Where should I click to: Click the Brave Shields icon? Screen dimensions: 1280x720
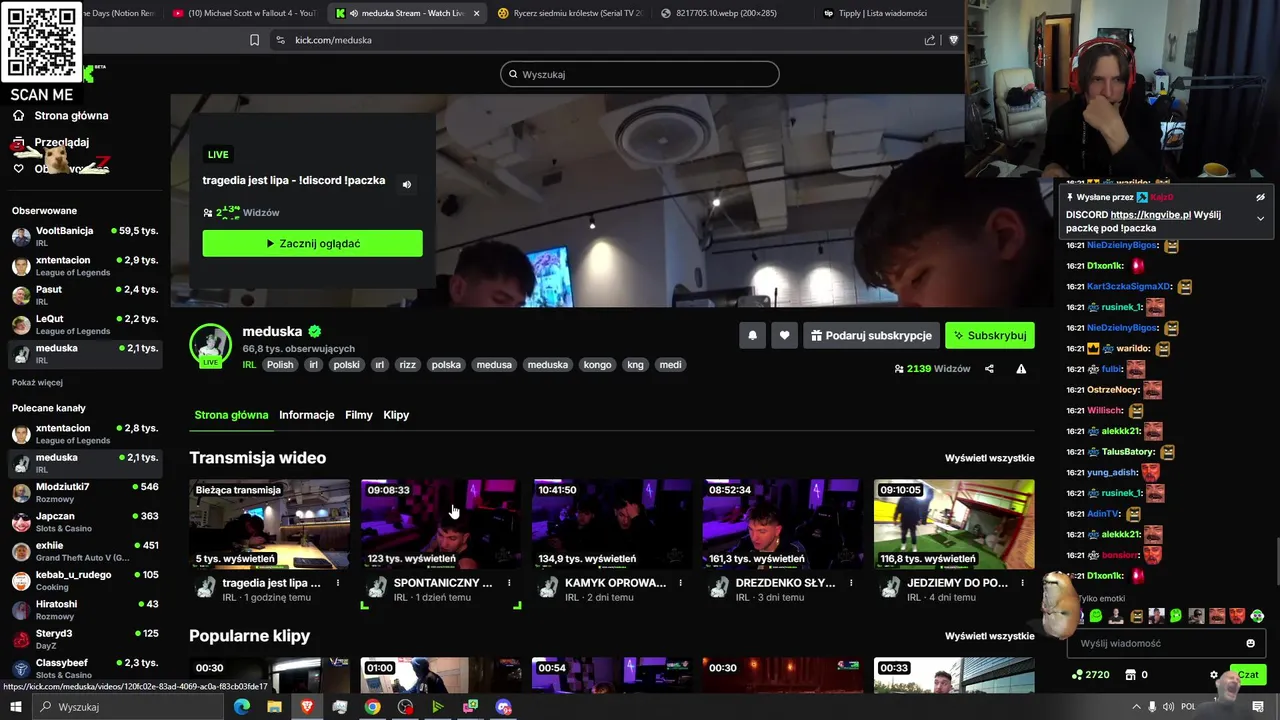click(953, 40)
